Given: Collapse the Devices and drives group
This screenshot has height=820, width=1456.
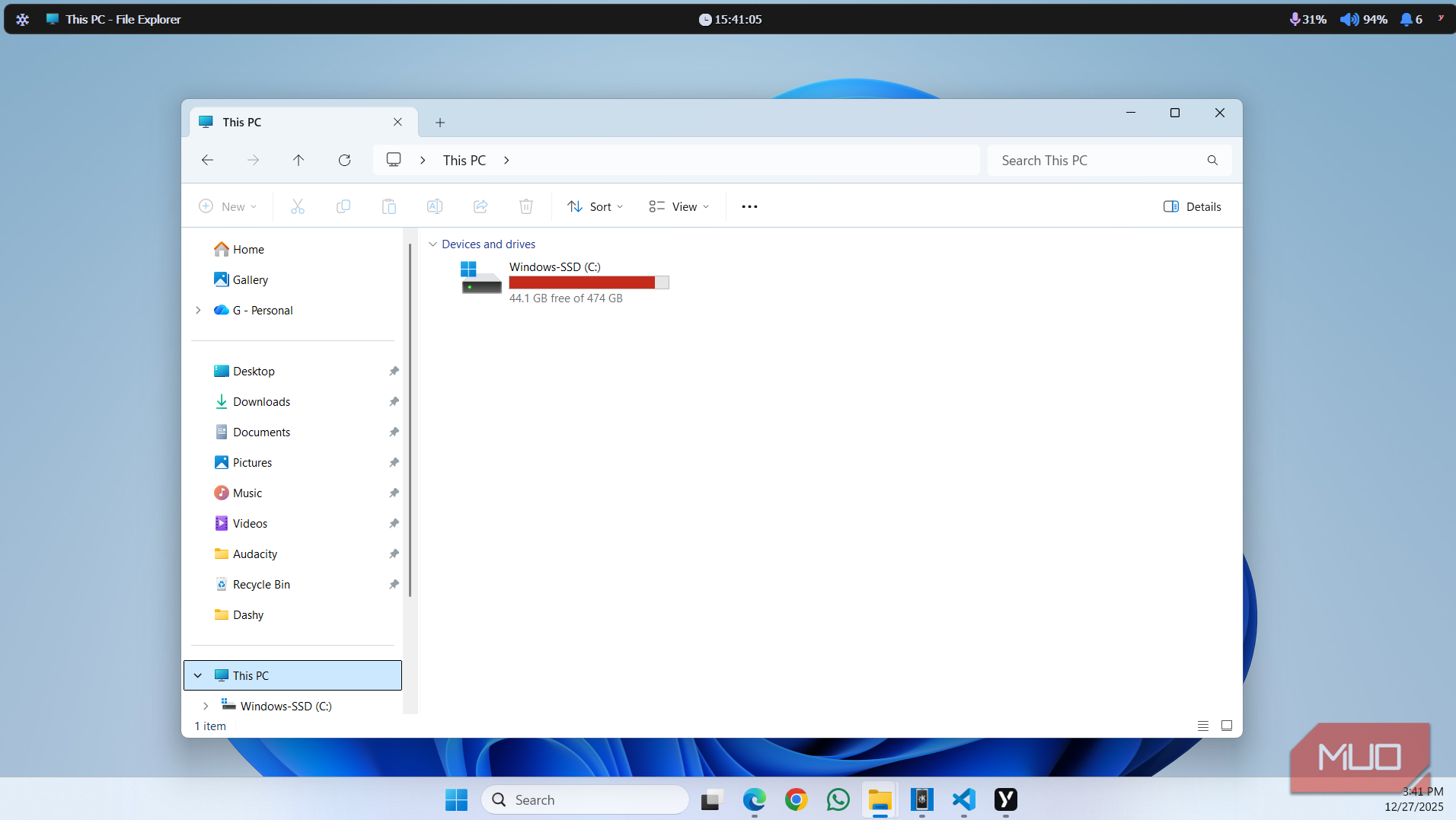Looking at the screenshot, I should tap(433, 244).
